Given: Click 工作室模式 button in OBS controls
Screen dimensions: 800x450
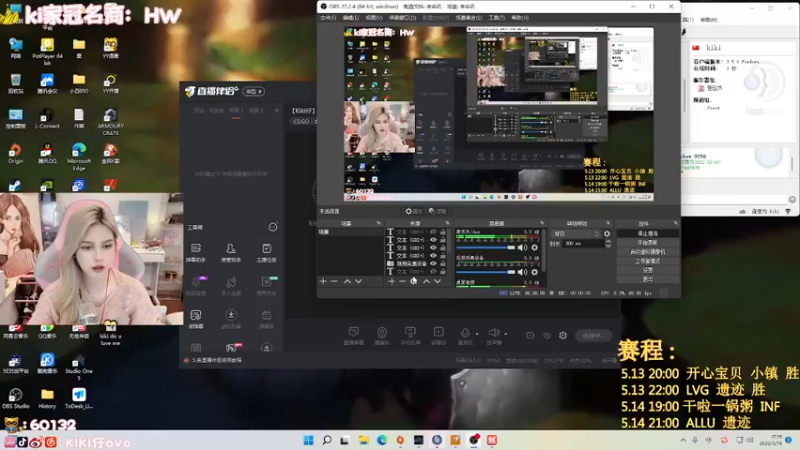Looking at the screenshot, I should [647, 261].
